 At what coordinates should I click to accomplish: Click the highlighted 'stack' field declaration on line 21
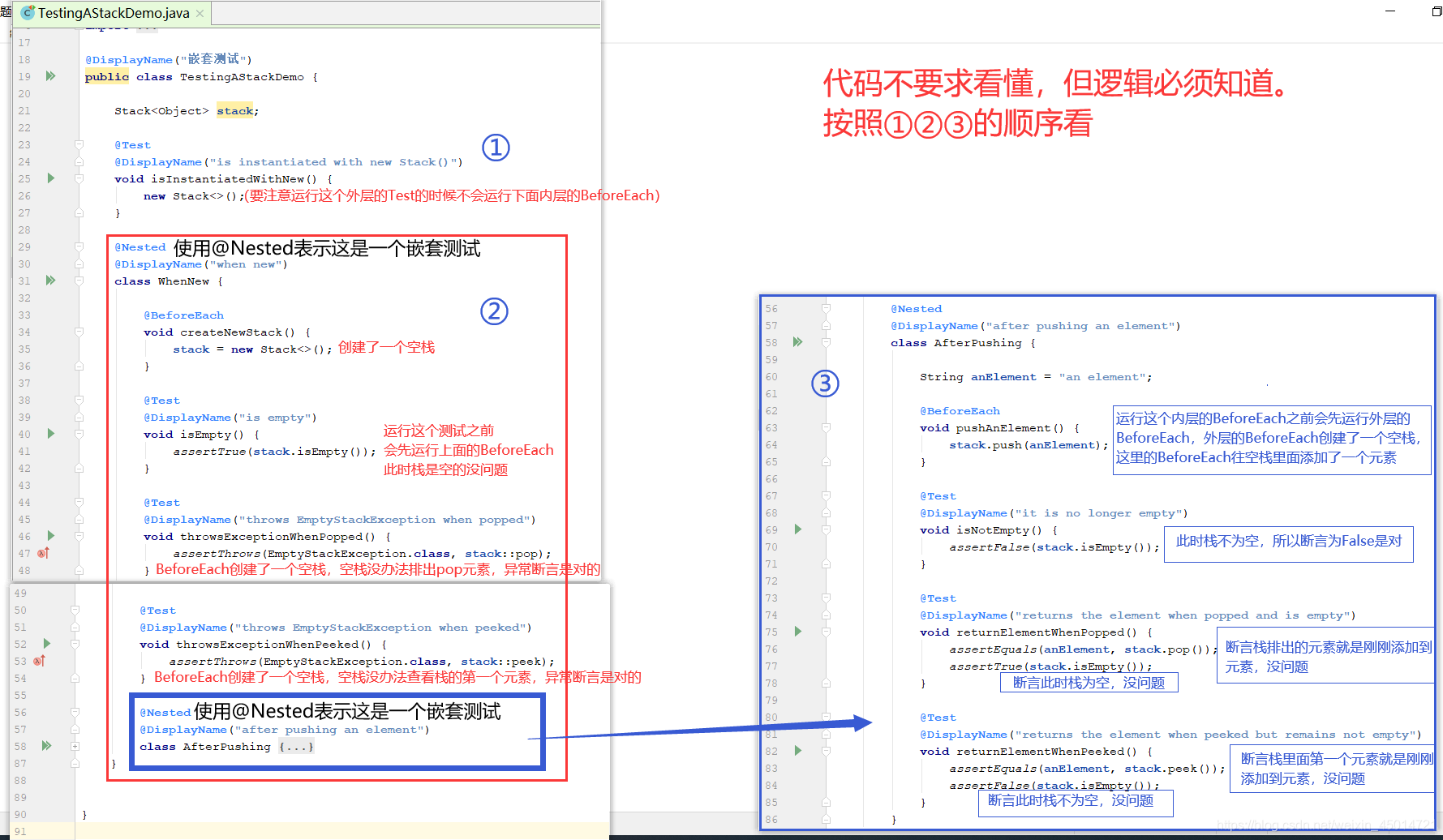click(x=235, y=111)
